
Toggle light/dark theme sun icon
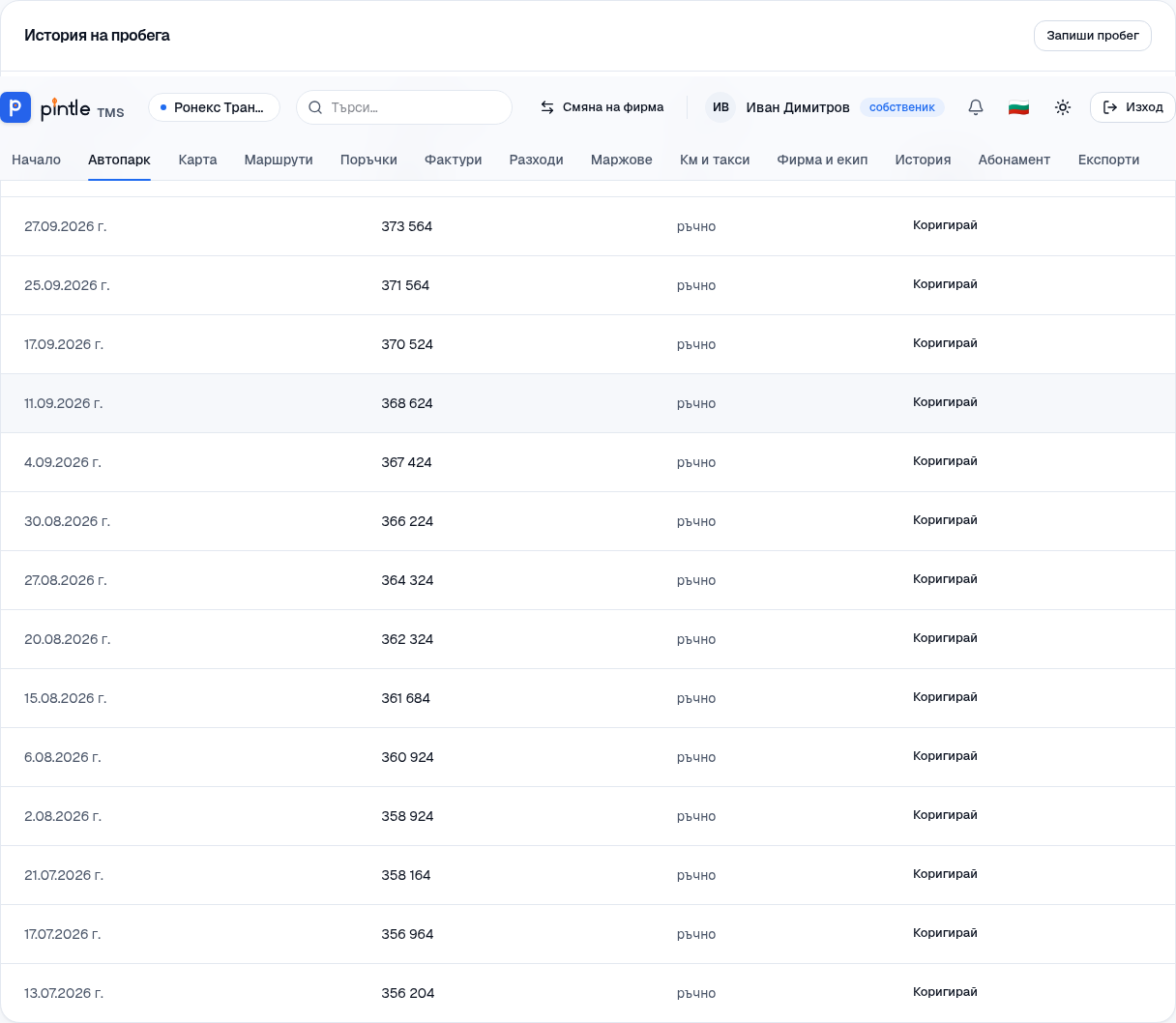pos(1063,107)
